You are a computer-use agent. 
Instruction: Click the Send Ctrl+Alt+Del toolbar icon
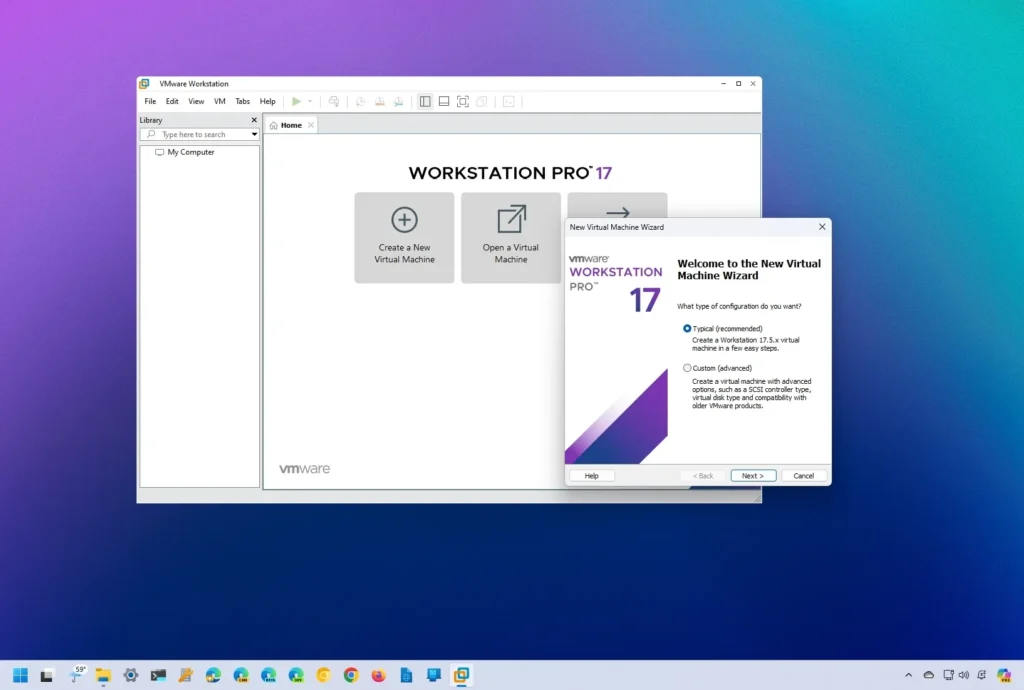pyautogui.click(x=334, y=101)
